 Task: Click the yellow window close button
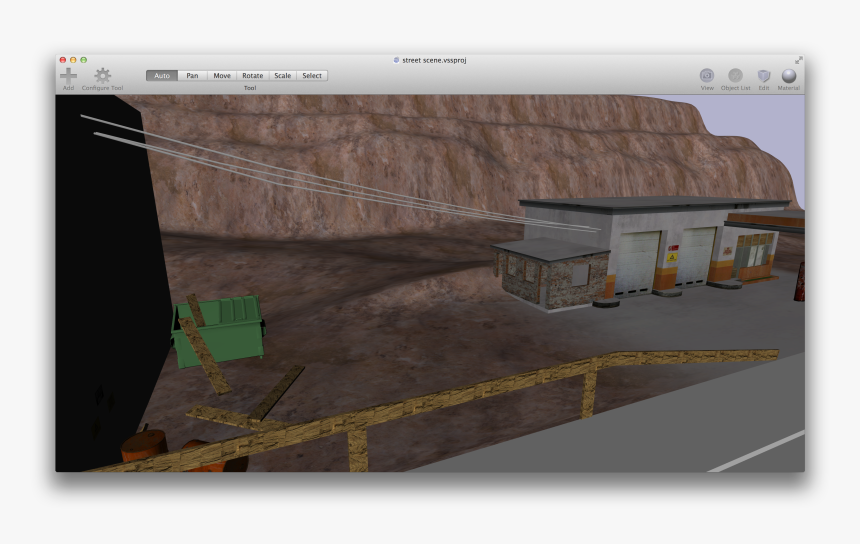[x=72, y=60]
